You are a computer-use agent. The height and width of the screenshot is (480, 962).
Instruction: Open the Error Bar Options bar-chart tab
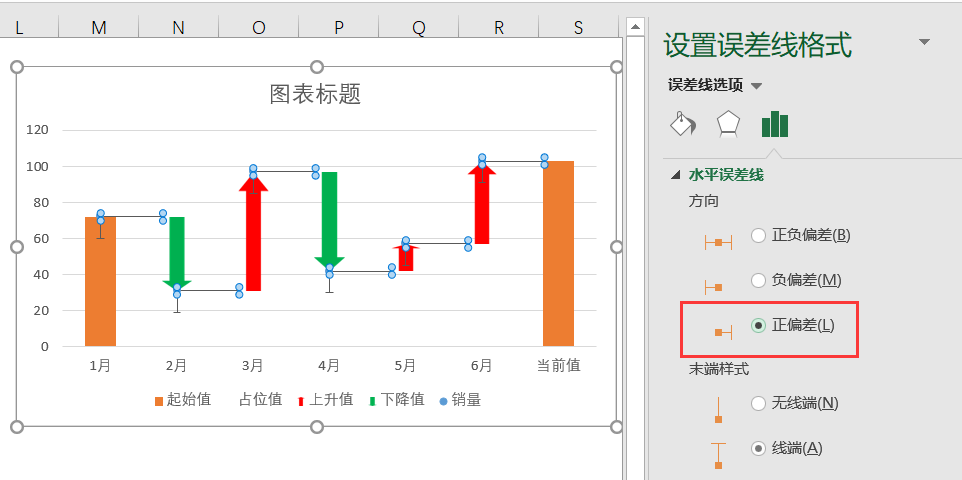(x=775, y=124)
